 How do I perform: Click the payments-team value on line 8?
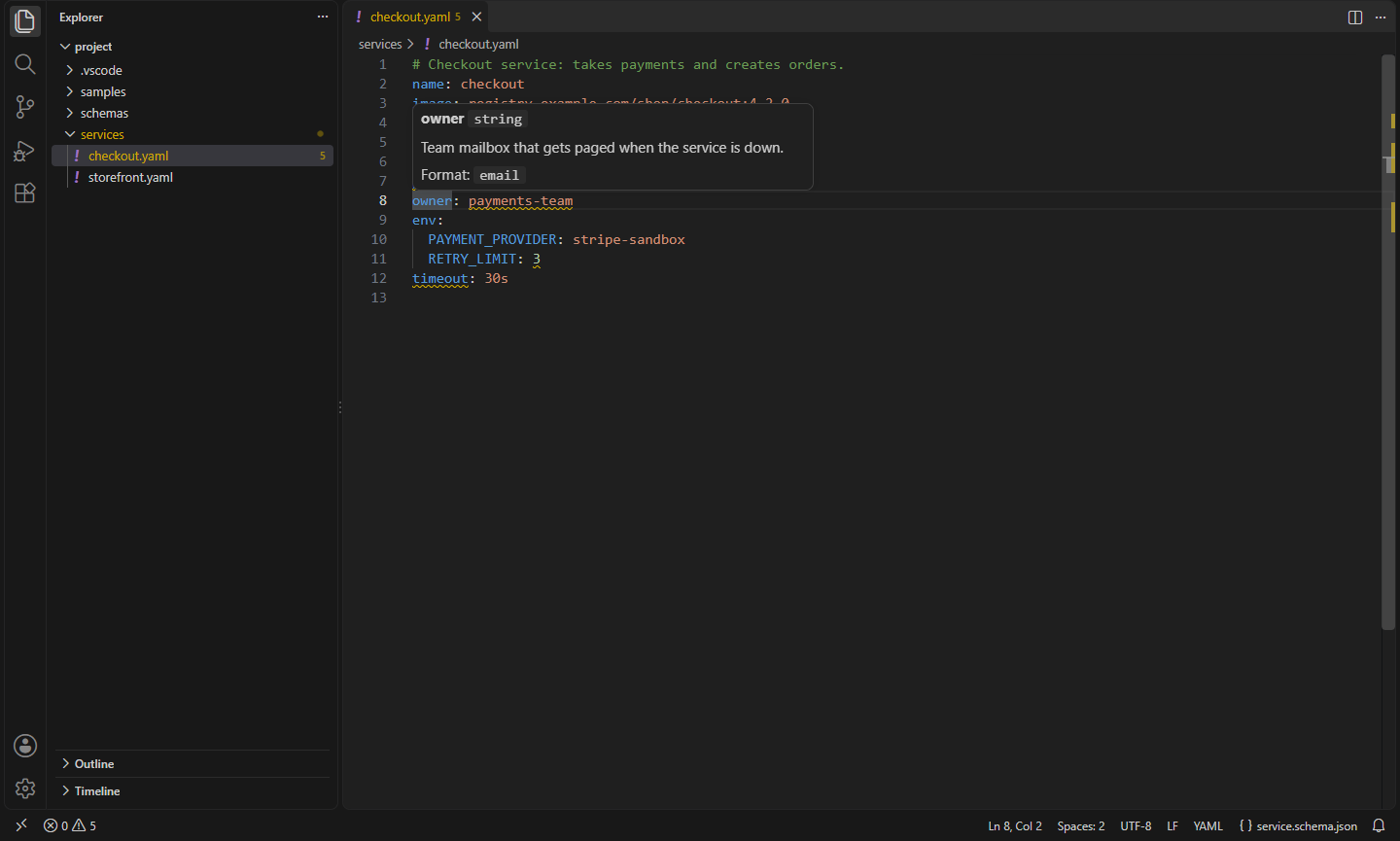520,200
